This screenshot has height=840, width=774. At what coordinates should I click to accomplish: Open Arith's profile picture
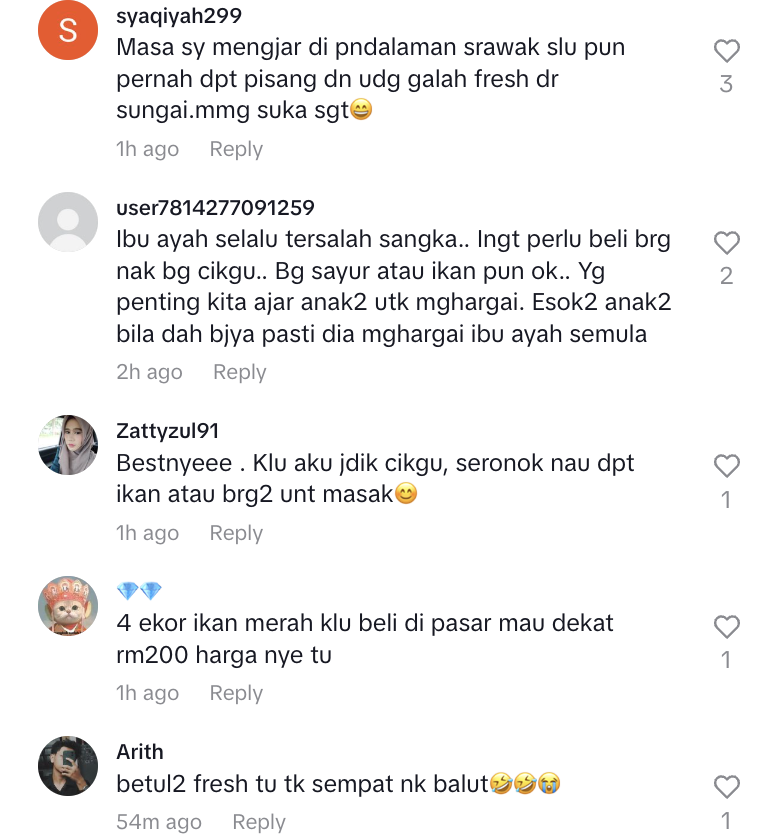tap(68, 766)
